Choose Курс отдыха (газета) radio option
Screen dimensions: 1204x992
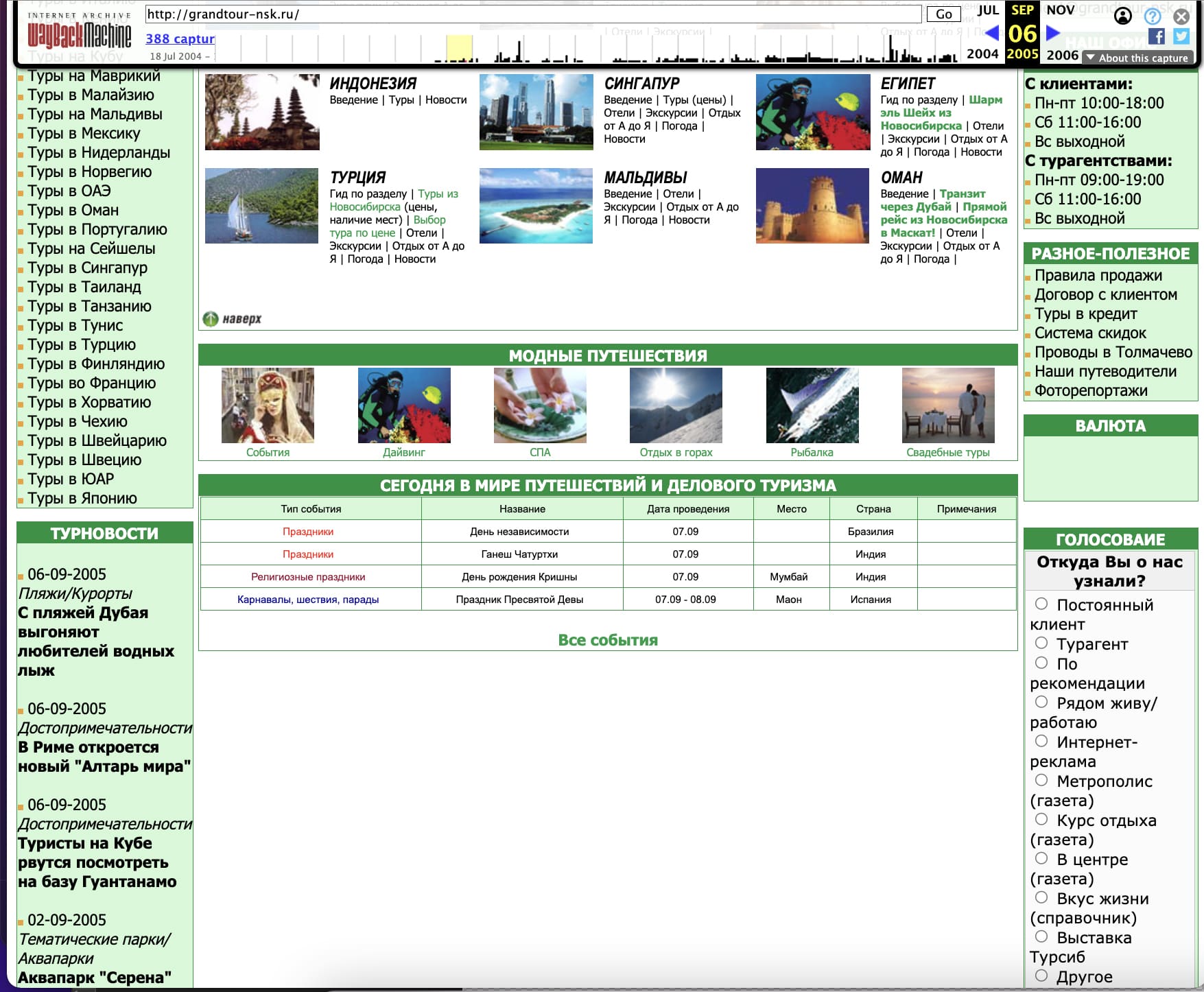(x=1041, y=819)
